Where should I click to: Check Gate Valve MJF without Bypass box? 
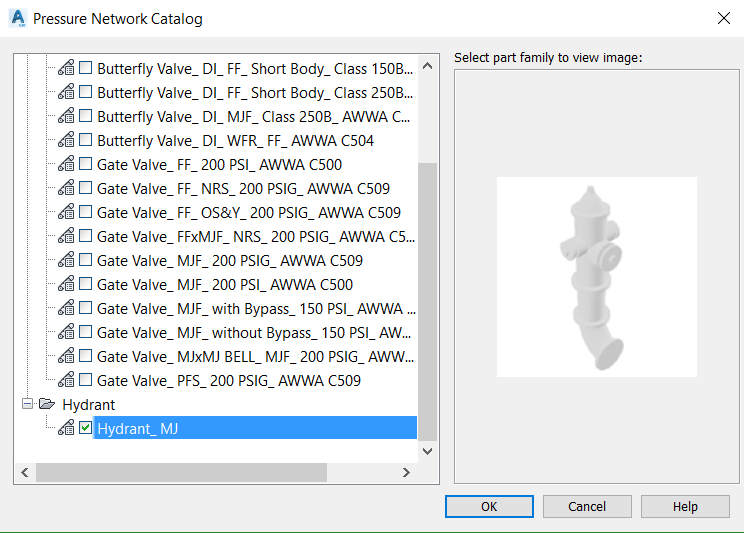click(85, 332)
